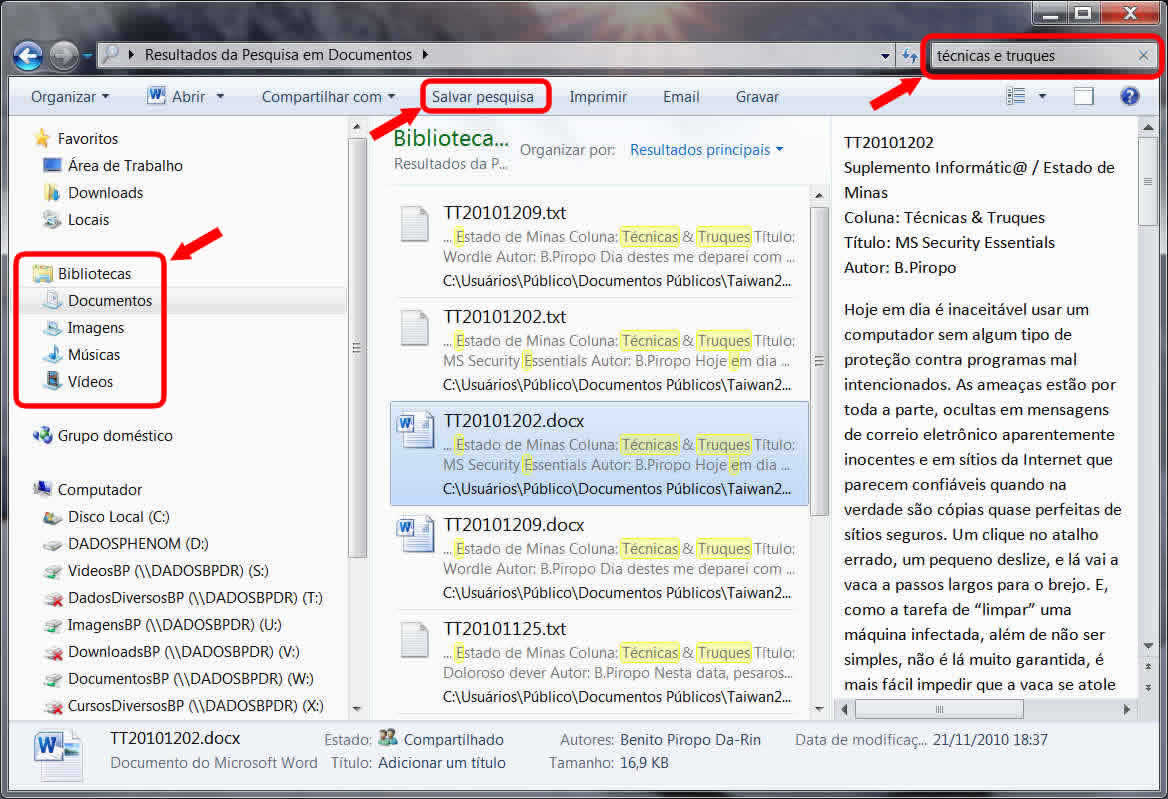The width and height of the screenshot is (1168, 799).
Task: Click the change view icon
Action: pos(1017,97)
